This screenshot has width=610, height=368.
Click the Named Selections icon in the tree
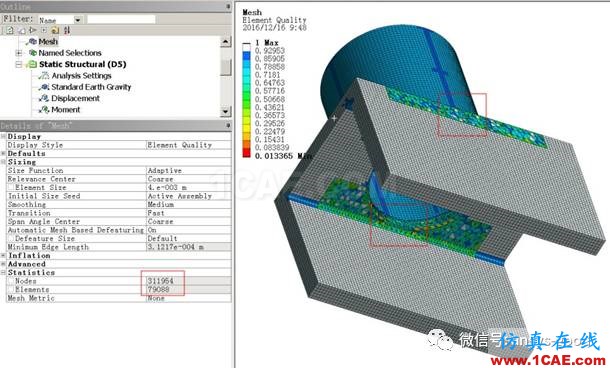[33, 53]
